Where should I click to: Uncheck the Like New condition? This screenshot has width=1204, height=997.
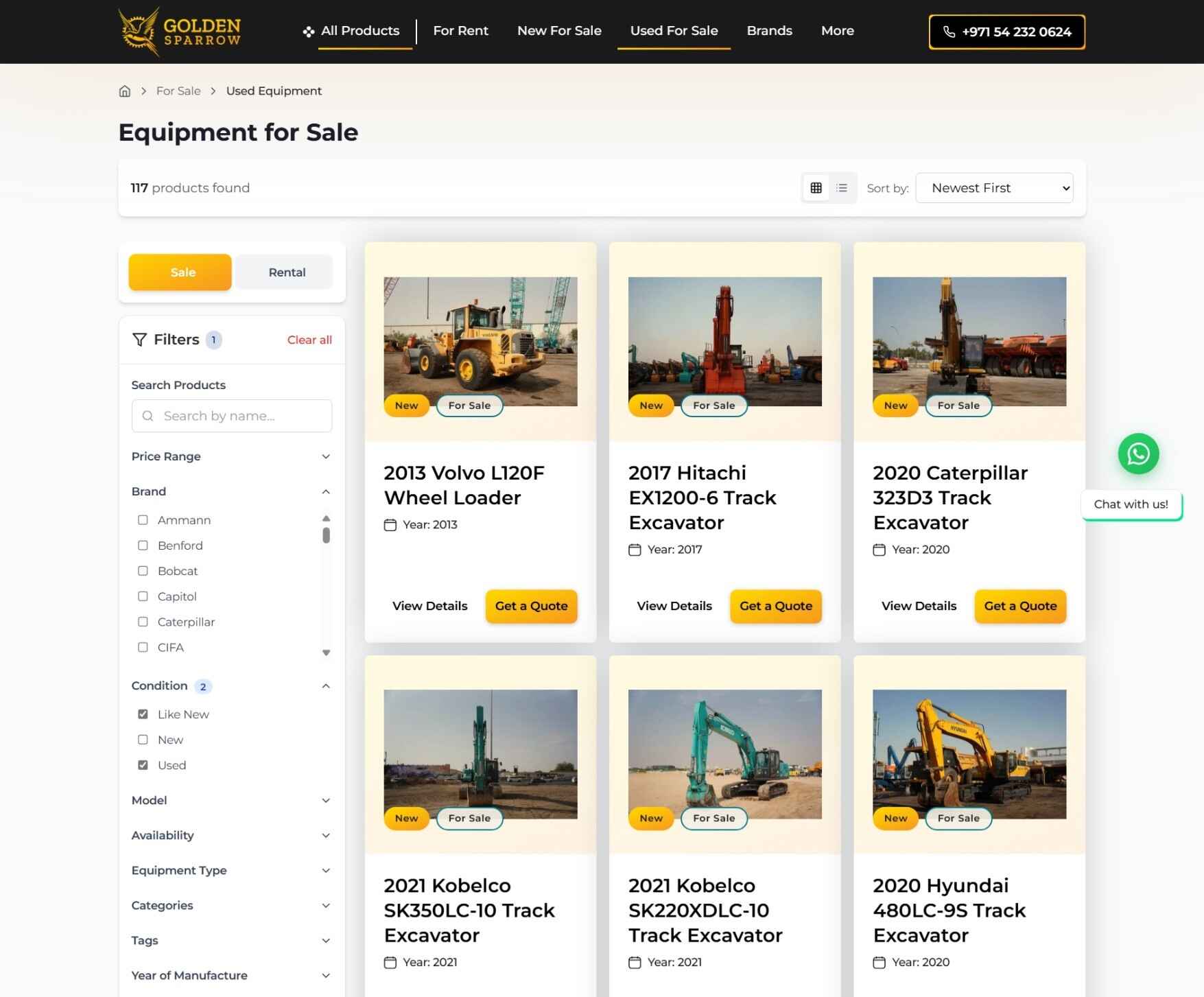pos(143,714)
